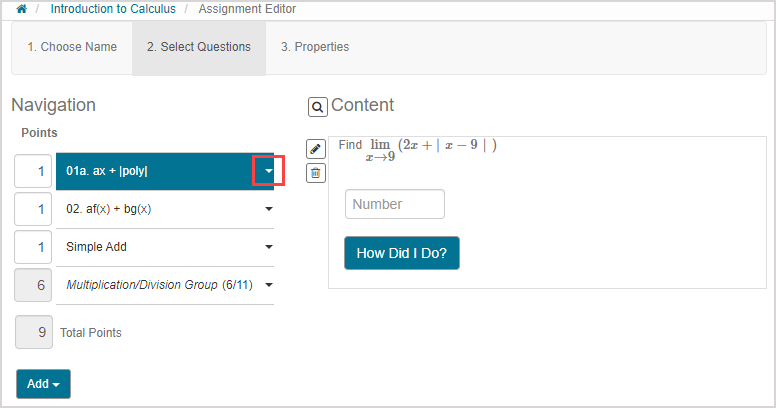Click points field for 02. af(x) + bg(x)
776x408 pixels.
[x=33, y=209]
